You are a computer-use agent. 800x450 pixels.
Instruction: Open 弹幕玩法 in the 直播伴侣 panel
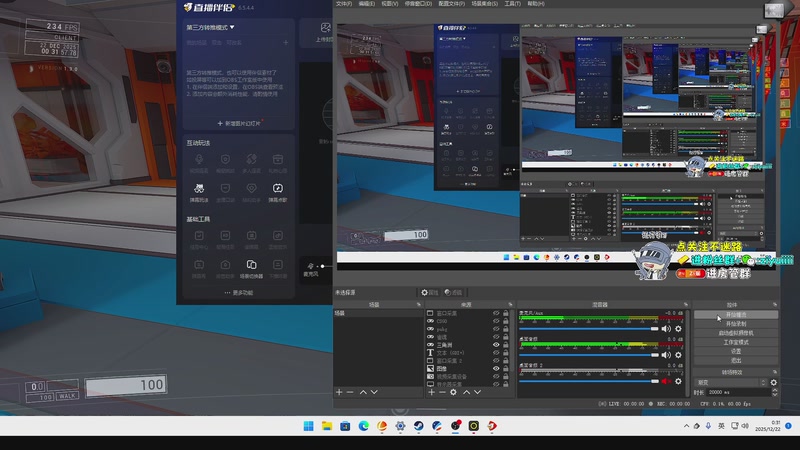[199, 192]
